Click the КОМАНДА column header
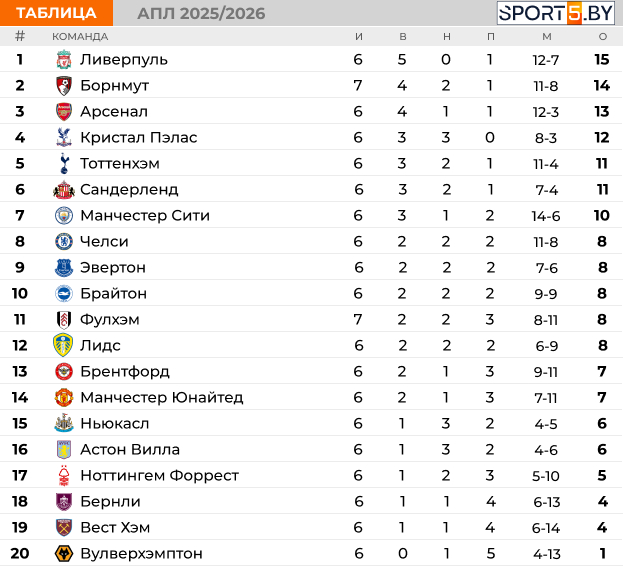Screen dimensions: 623x566 tap(80, 36)
